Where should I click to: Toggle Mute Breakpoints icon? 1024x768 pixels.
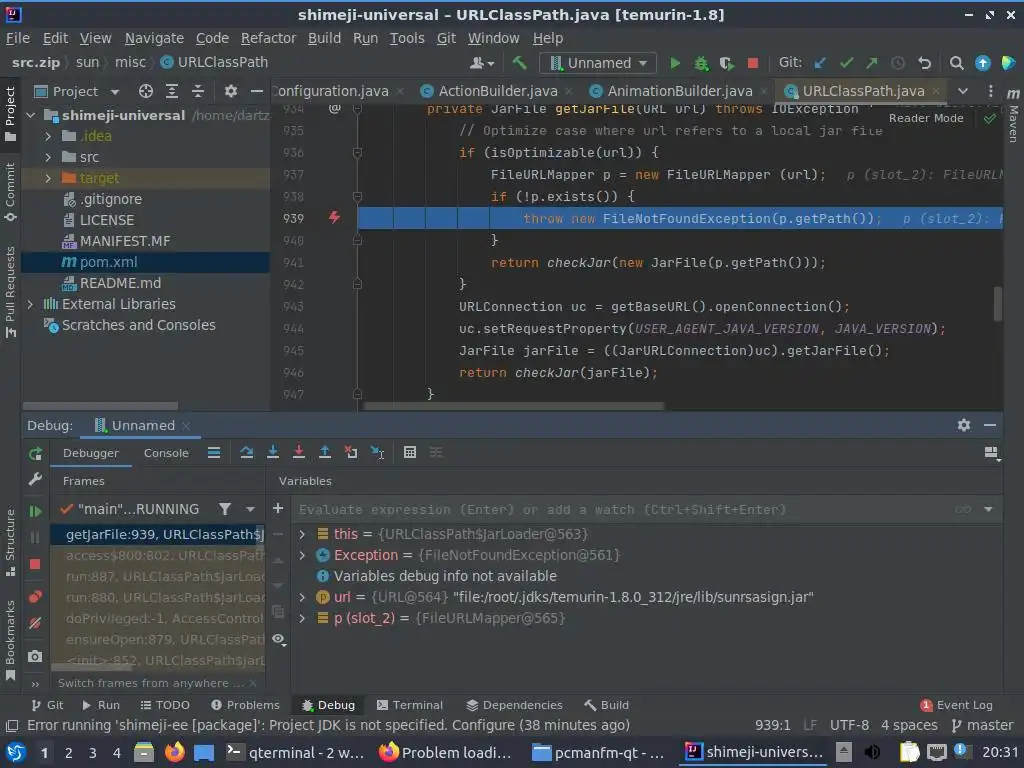(35, 623)
